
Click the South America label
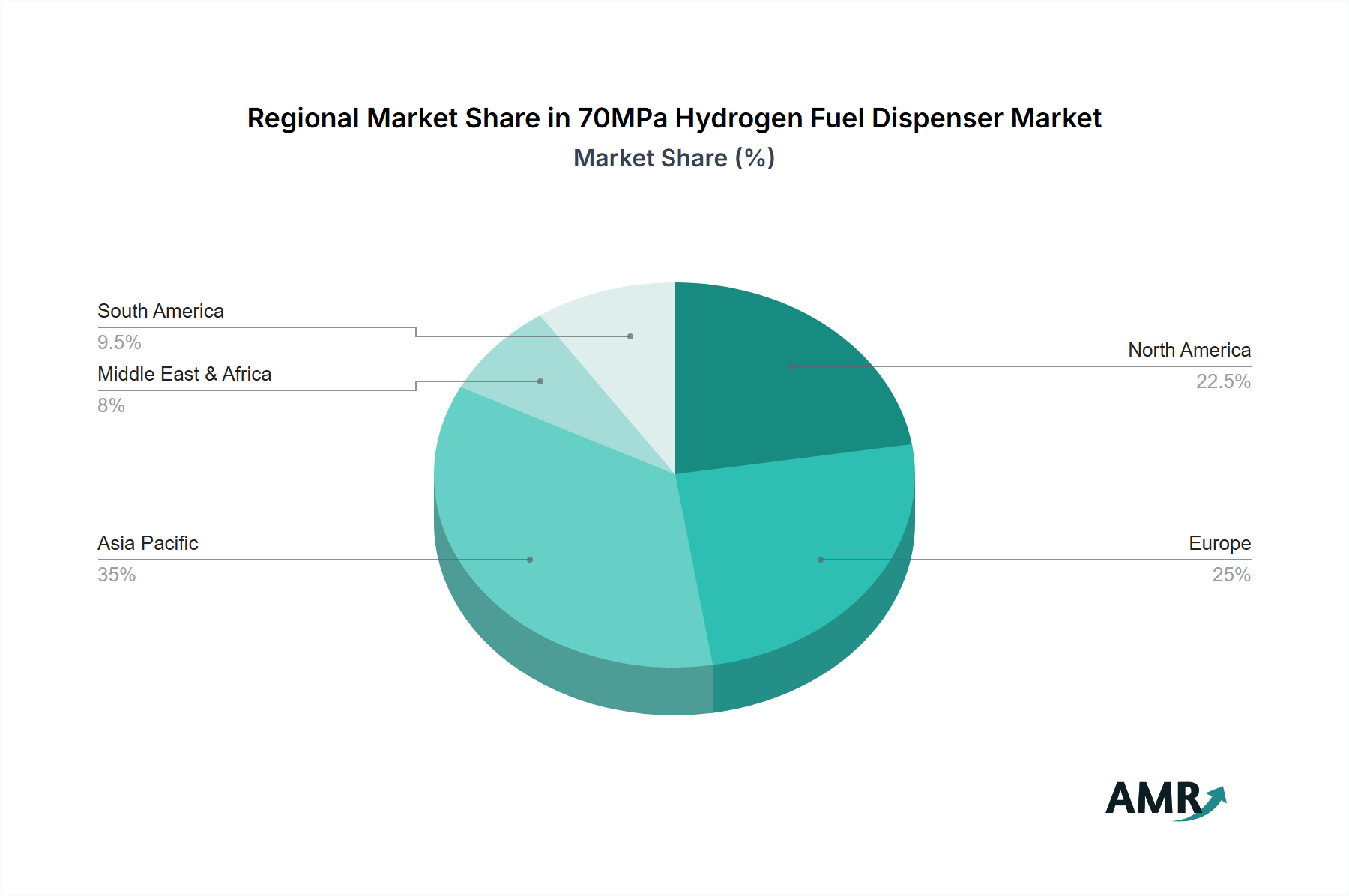click(x=160, y=311)
